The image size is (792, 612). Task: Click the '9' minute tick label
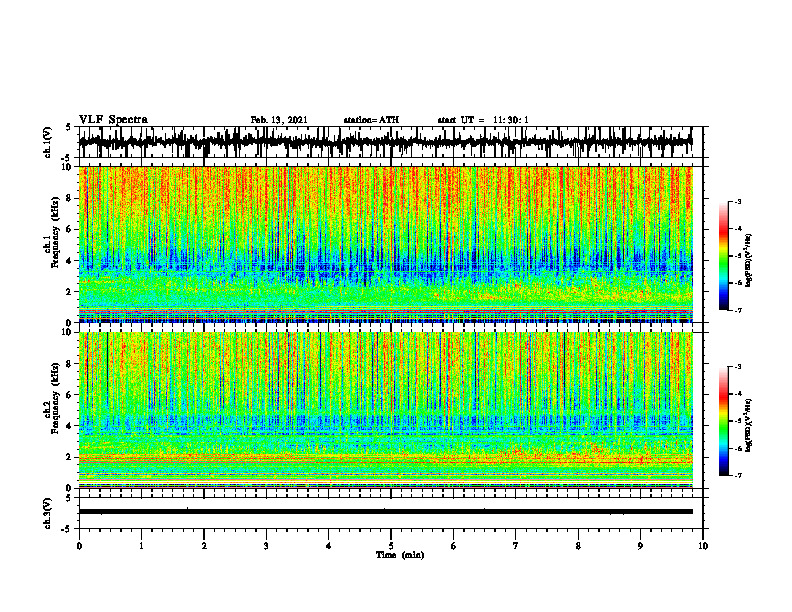[640, 546]
